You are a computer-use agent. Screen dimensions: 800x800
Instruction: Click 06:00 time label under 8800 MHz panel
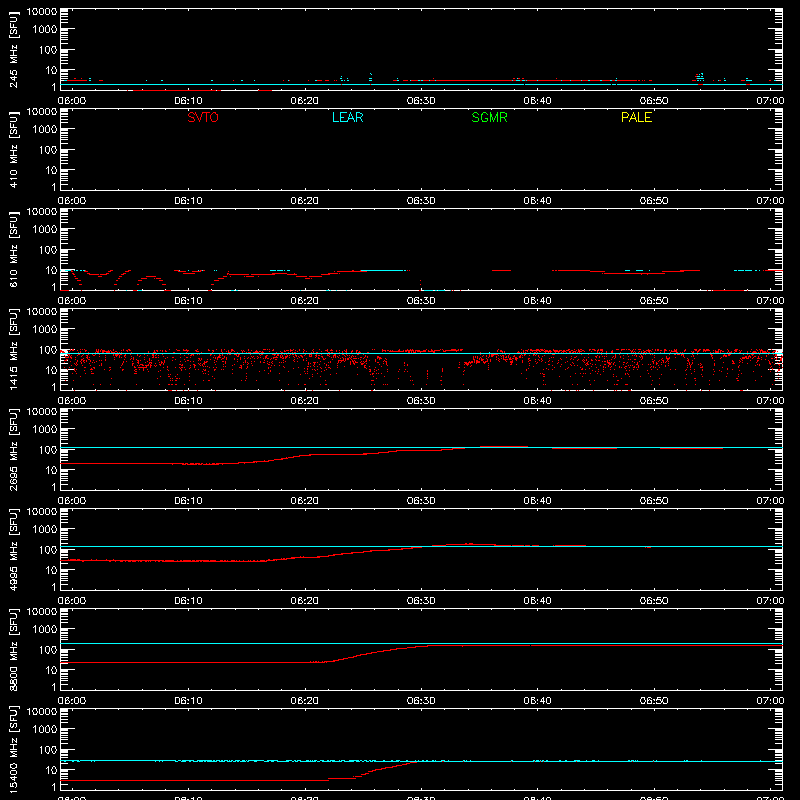(72, 701)
